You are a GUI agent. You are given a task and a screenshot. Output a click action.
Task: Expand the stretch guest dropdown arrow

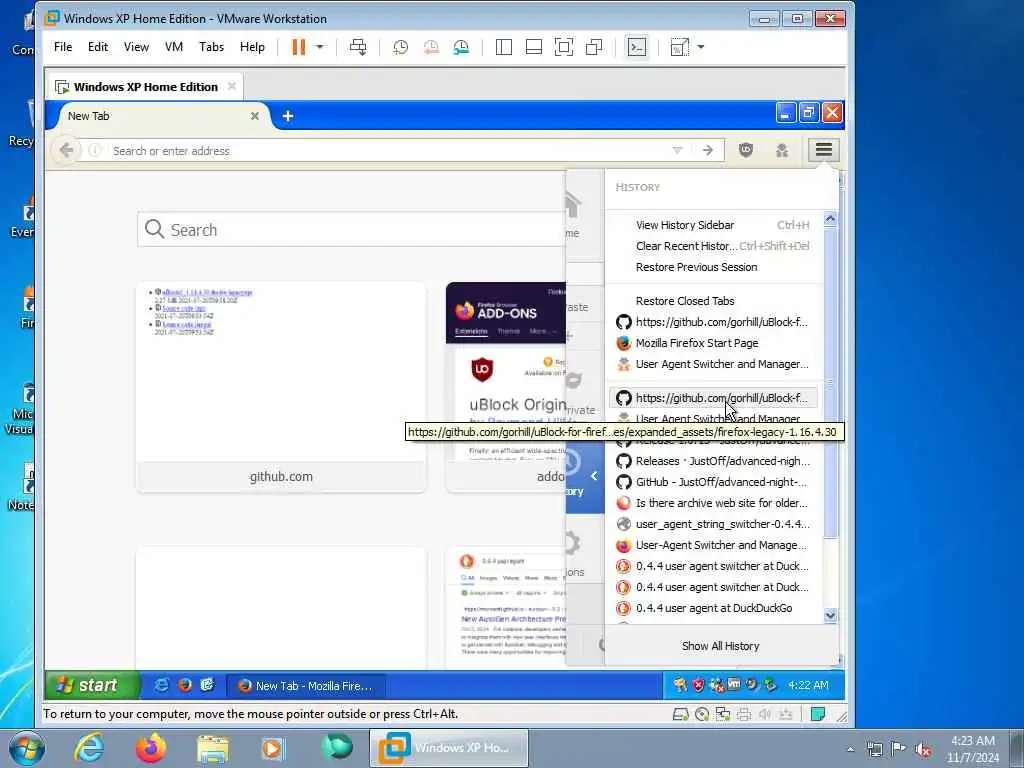pyautogui.click(x=701, y=47)
